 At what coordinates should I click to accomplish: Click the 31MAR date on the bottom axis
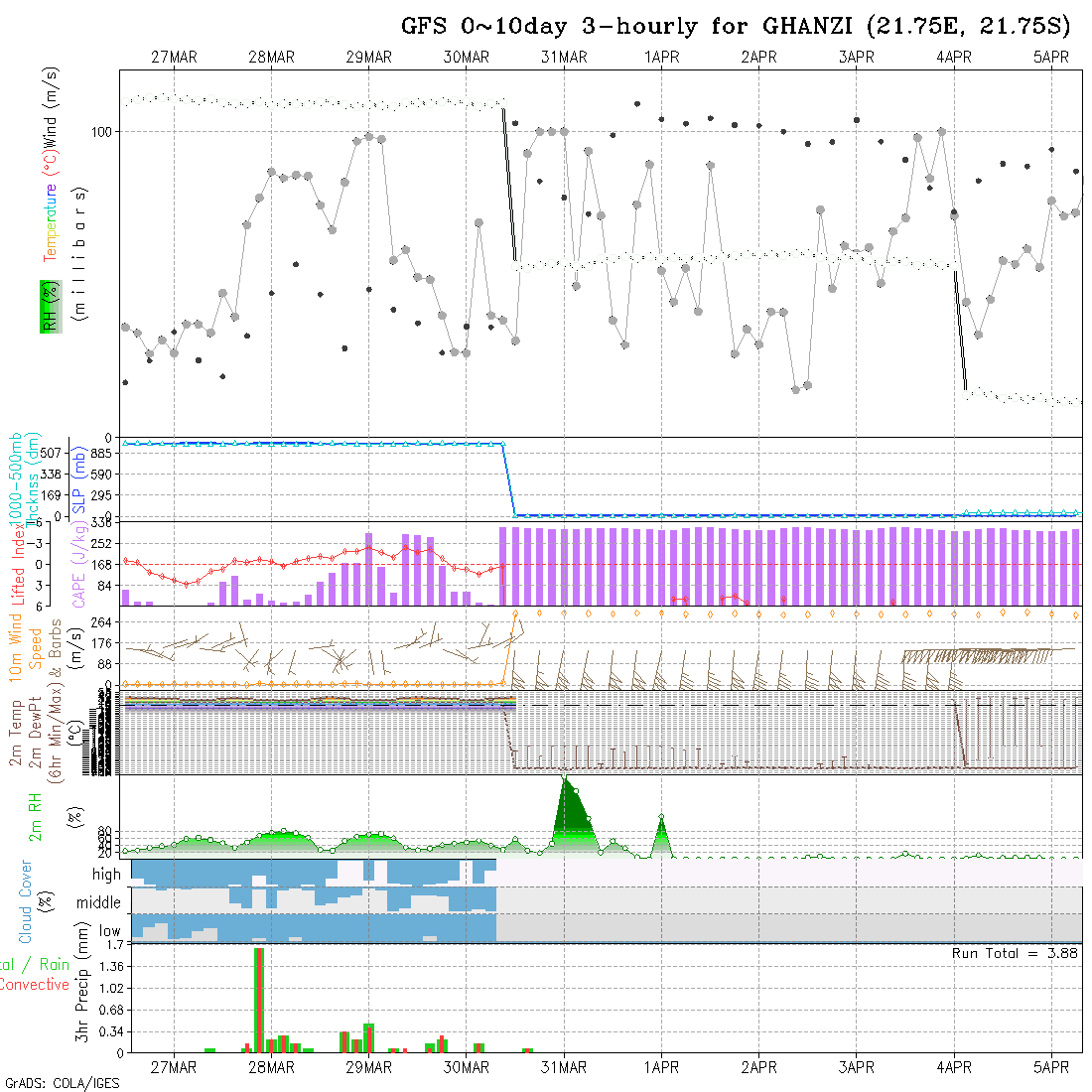(564, 1067)
